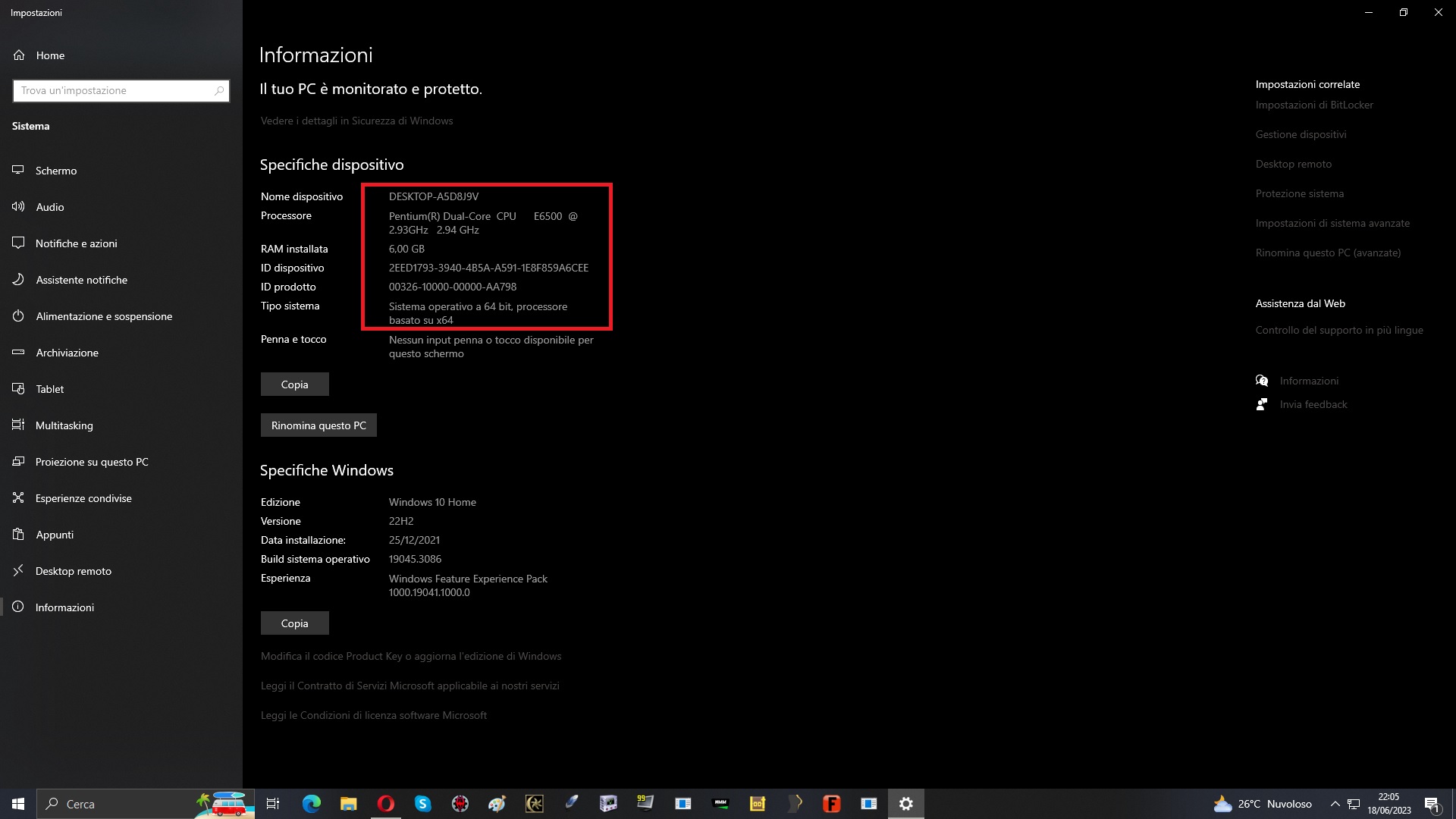Click the Tablet sidebar icon
This screenshot has width=1456, height=819.
tap(18, 389)
